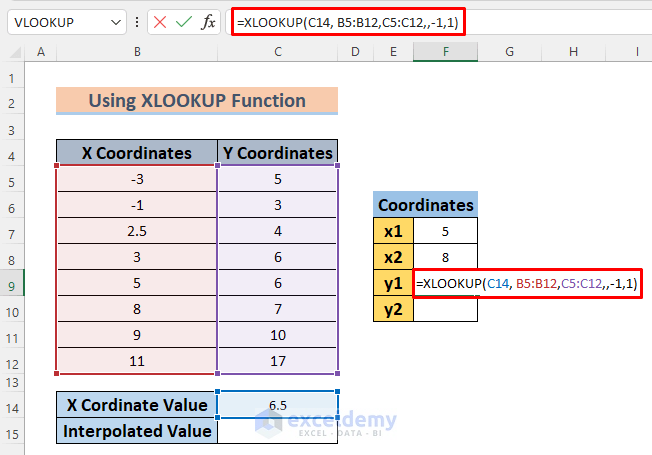Select X coordinate cell containing 2.5

137,231
